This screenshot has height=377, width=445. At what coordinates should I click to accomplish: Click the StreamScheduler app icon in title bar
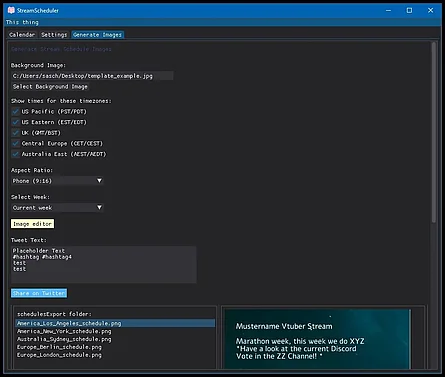click(11, 10)
